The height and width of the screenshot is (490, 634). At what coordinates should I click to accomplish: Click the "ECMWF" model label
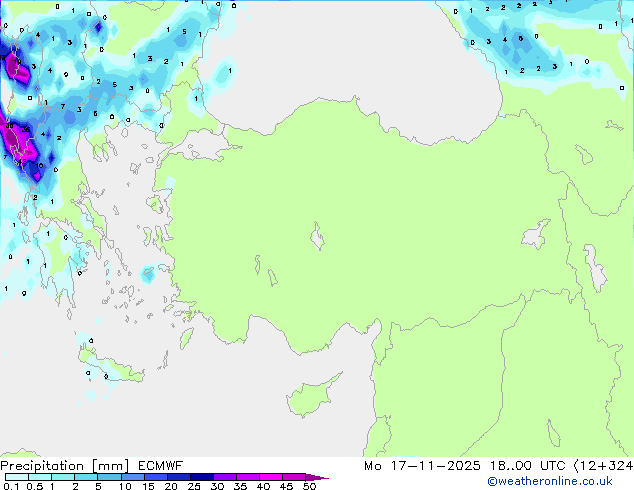pyautogui.click(x=161, y=466)
